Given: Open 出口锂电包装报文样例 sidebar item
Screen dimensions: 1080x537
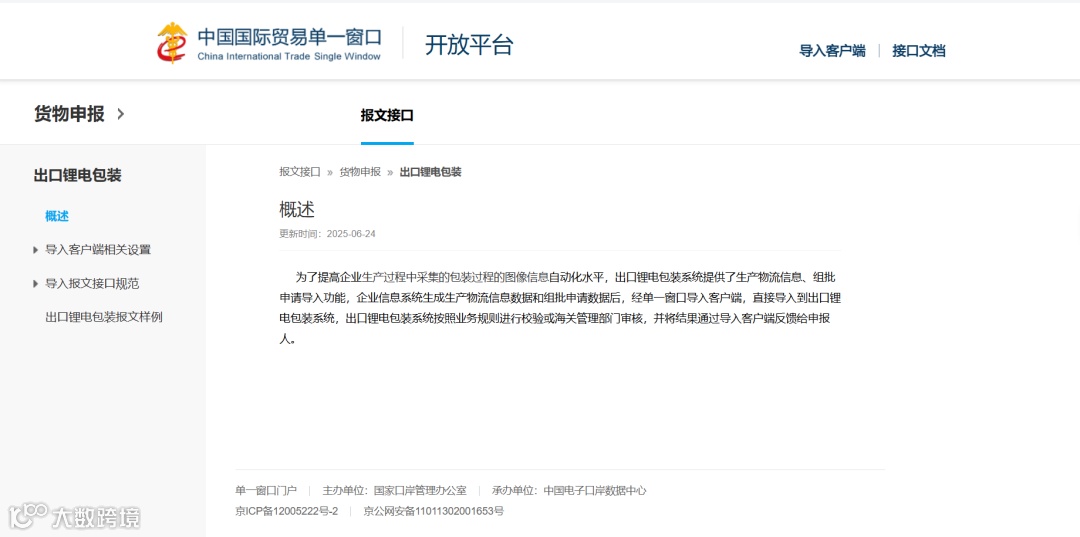Looking at the screenshot, I should 104,317.
